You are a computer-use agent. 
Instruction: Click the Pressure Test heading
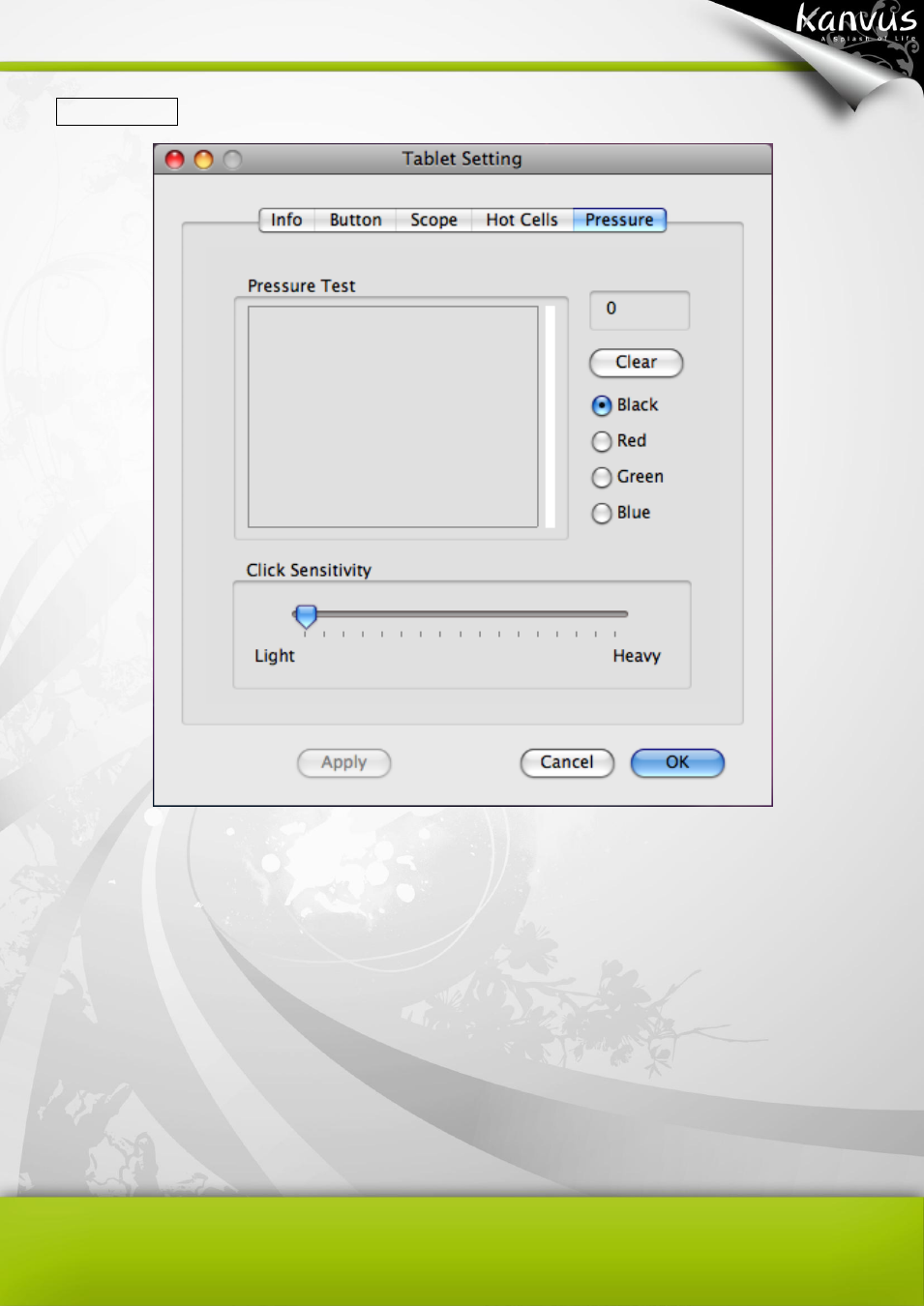[x=302, y=286]
